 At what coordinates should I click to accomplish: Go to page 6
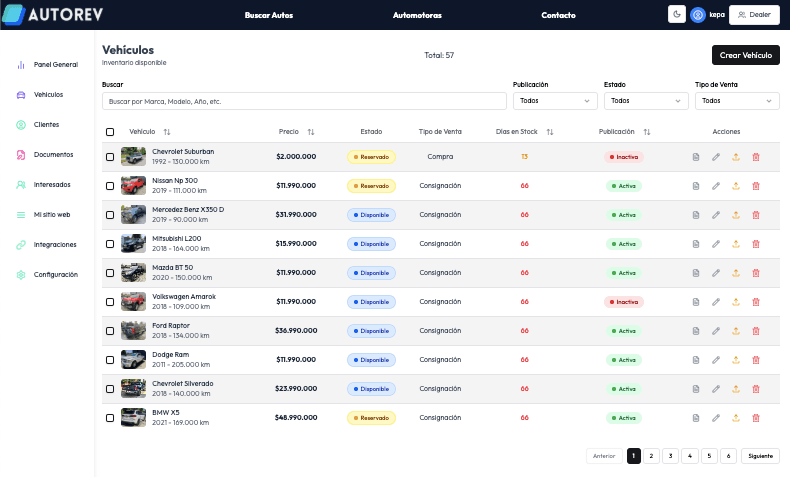pyautogui.click(x=728, y=456)
